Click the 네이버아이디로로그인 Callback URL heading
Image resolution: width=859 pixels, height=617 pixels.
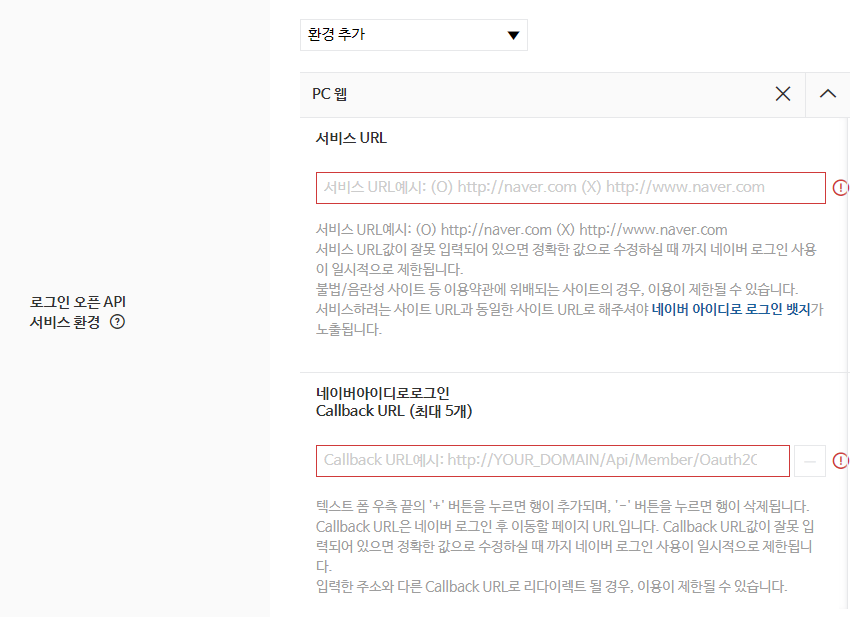coord(394,402)
